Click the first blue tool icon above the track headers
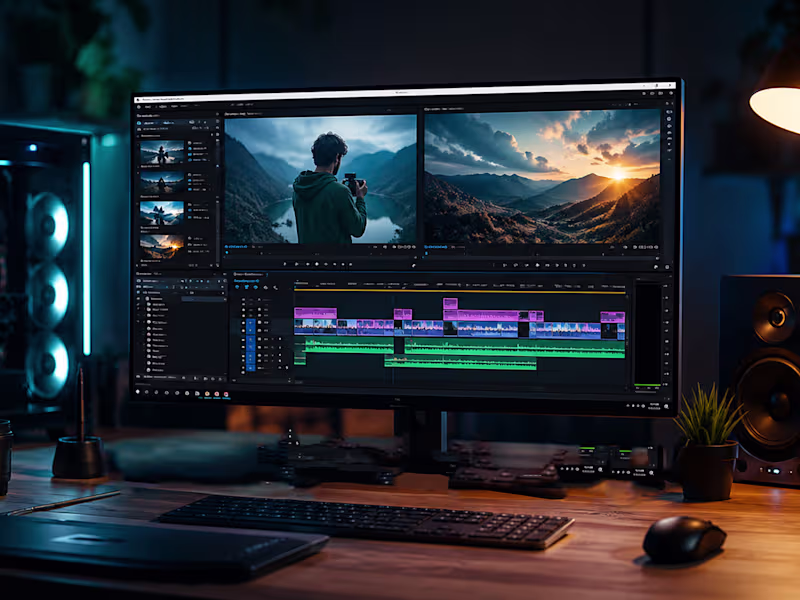The height and width of the screenshot is (600, 800). tap(237, 288)
